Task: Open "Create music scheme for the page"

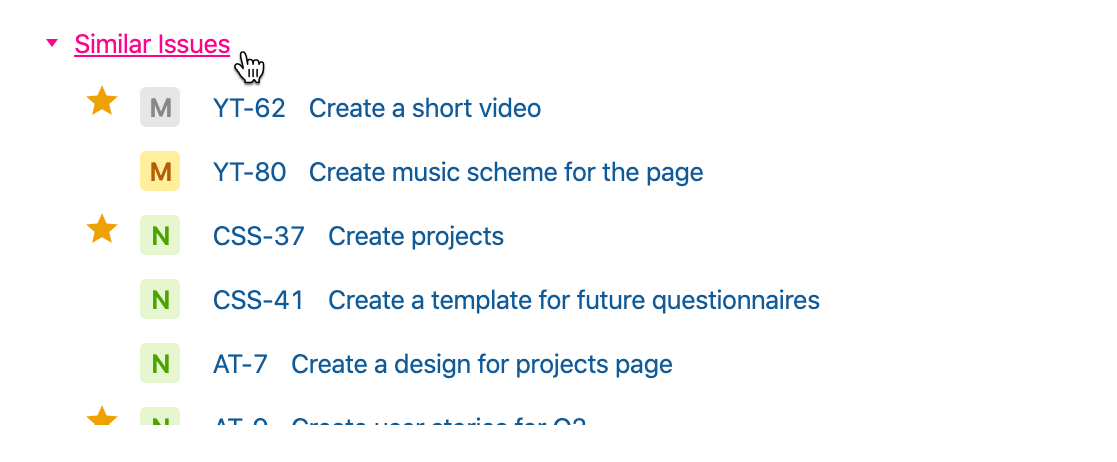Action: 506,172
